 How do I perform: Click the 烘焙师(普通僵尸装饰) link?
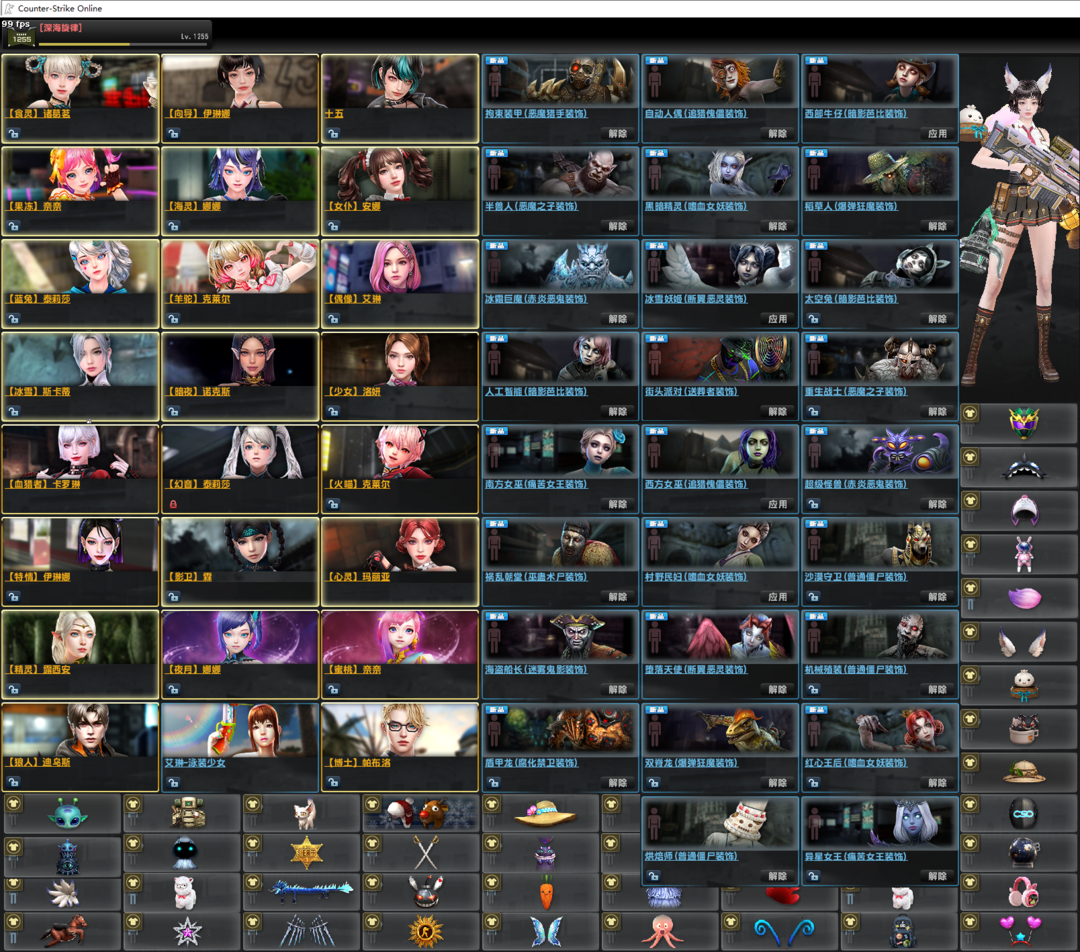point(691,856)
